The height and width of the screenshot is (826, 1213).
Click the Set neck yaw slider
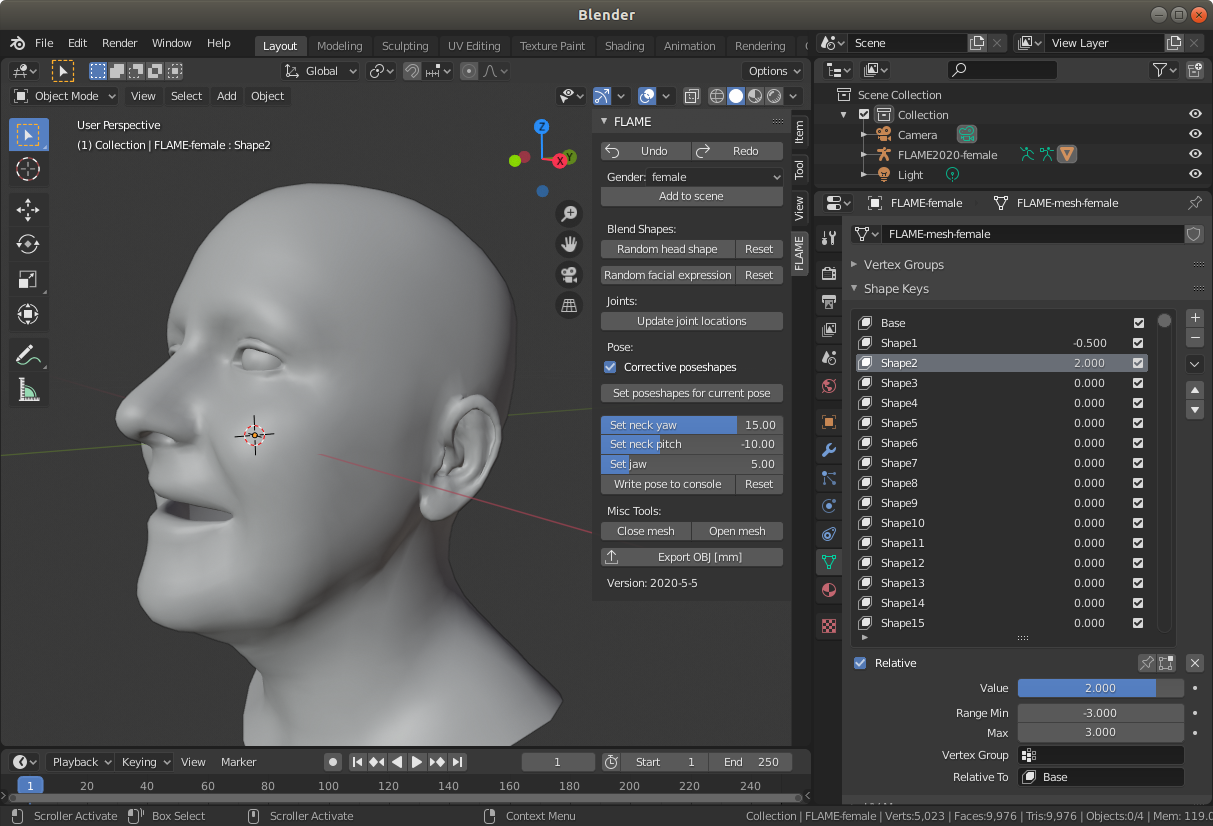pyautogui.click(x=692, y=425)
